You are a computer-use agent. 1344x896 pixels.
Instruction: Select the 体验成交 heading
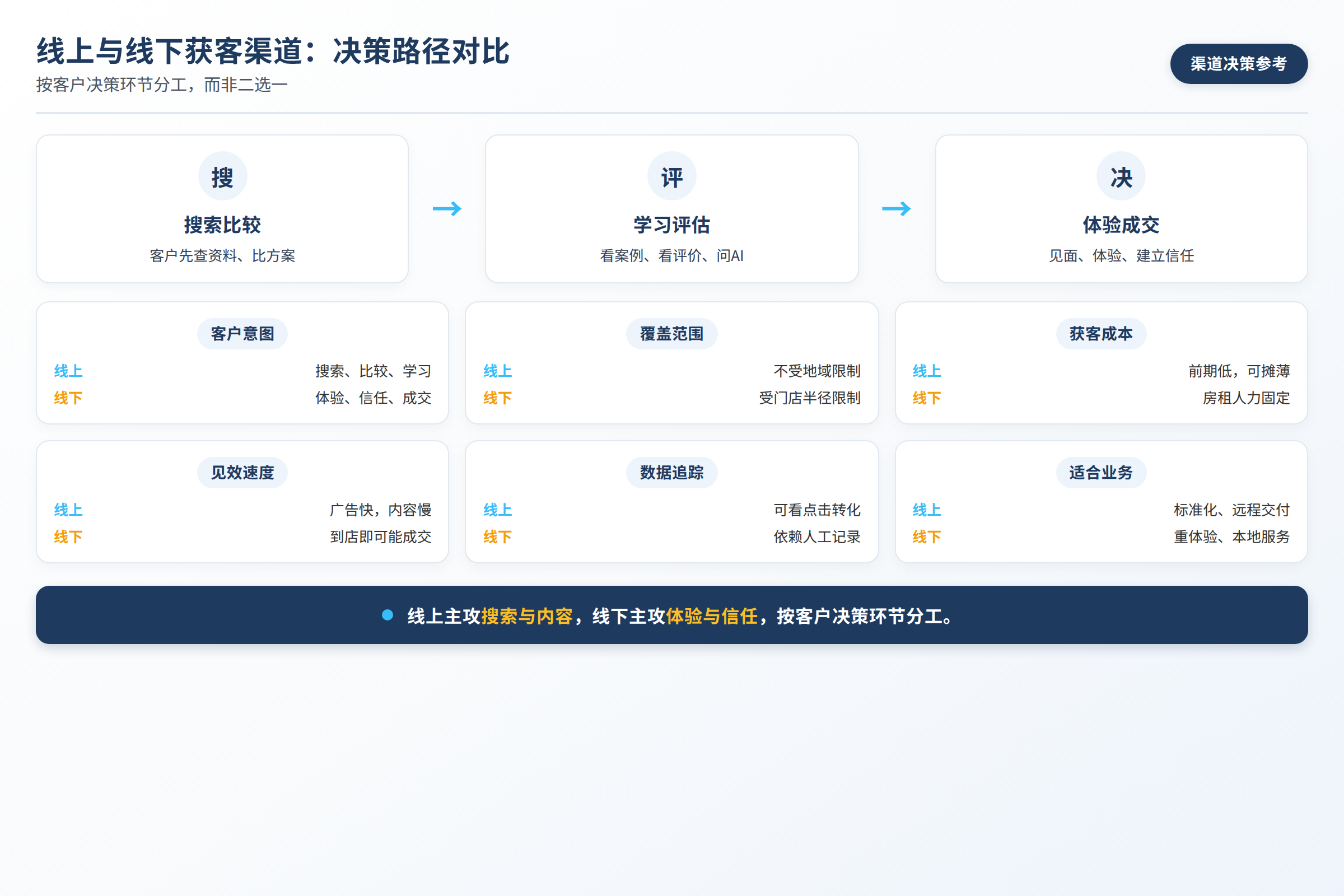1121,225
